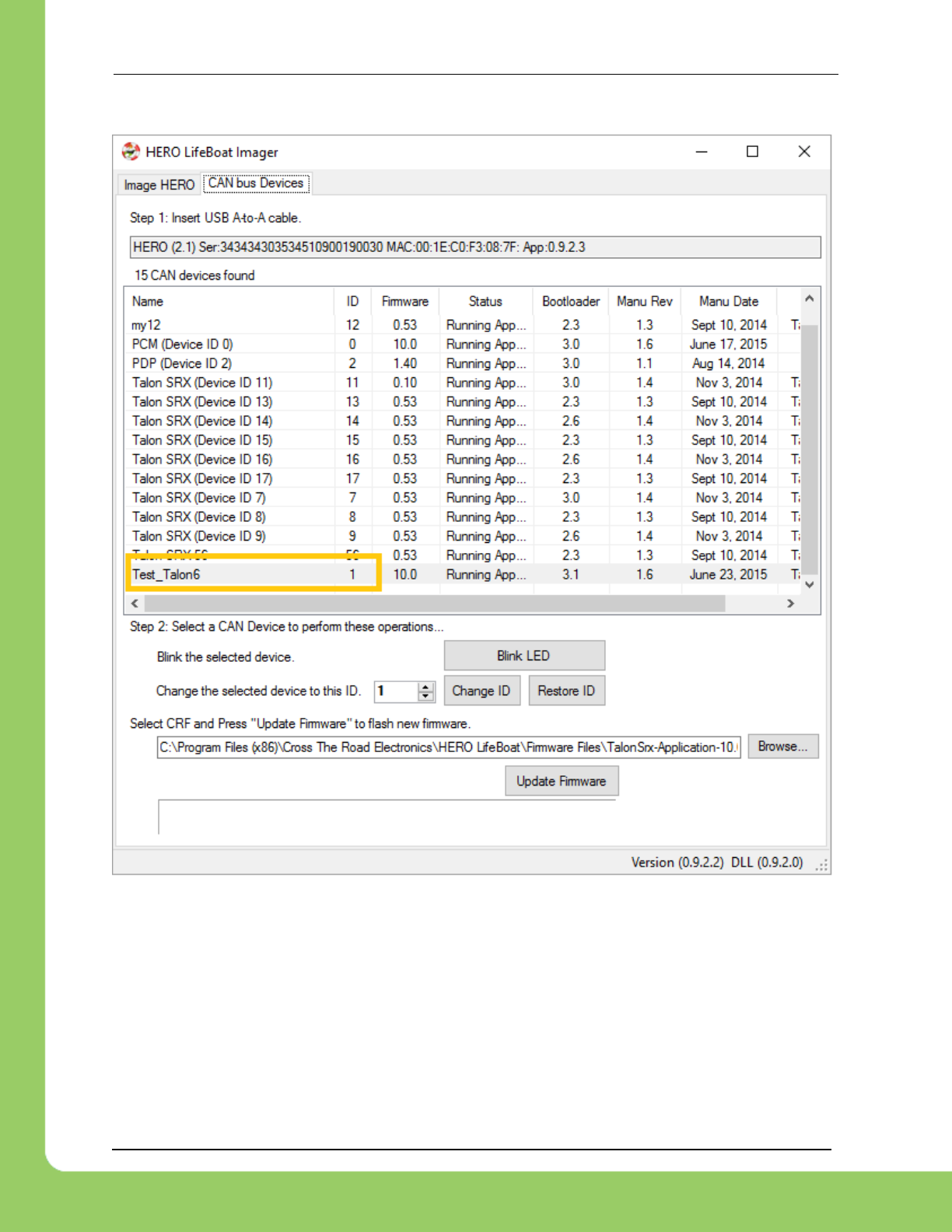Minimize the HERO LifeBoat Imager window
952x1232 pixels.
point(702,152)
